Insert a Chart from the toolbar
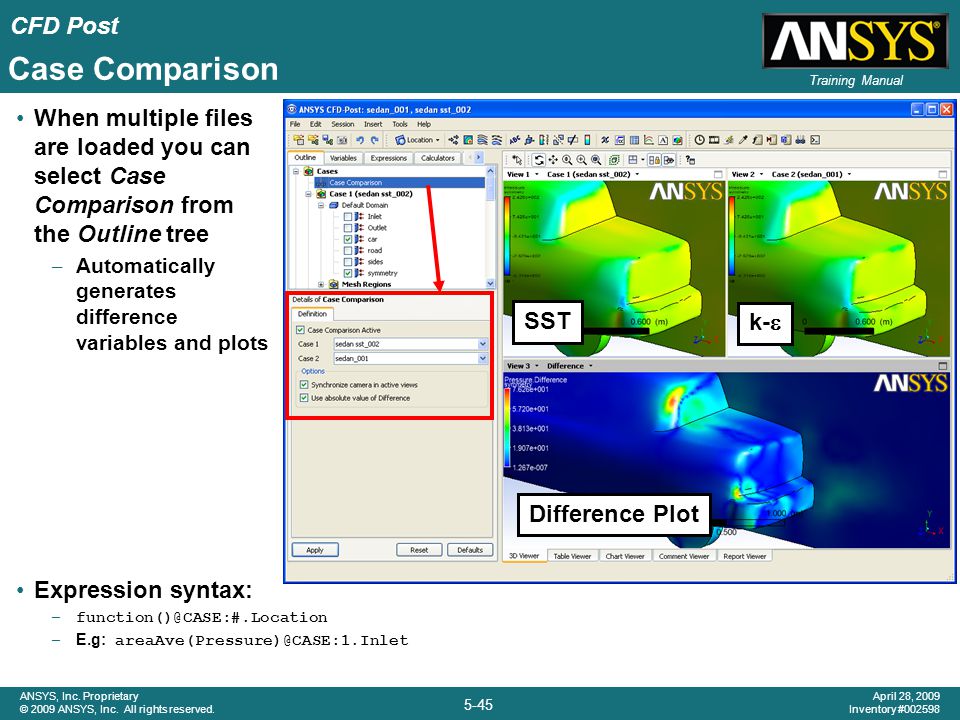Image resolution: width=960 pixels, height=720 pixels. point(648,140)
